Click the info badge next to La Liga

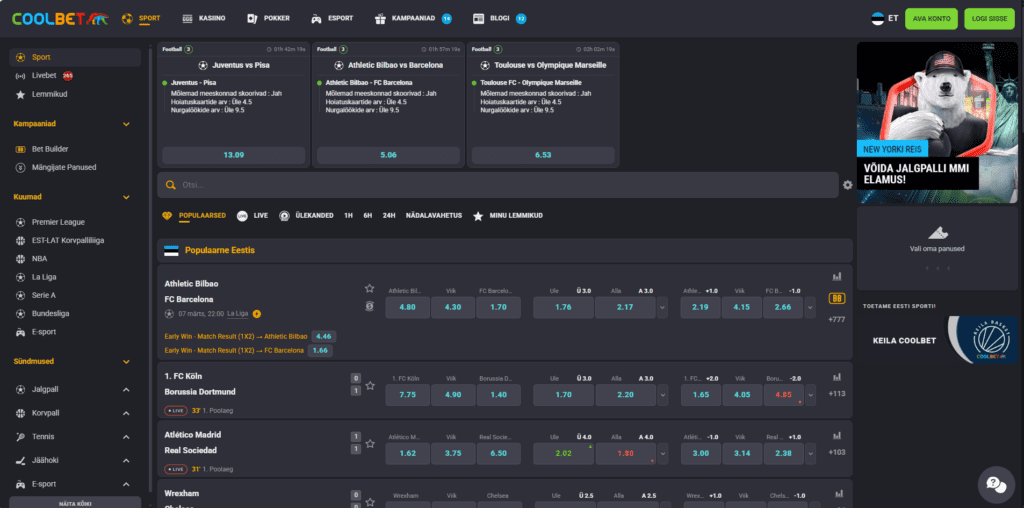(257, 314)
